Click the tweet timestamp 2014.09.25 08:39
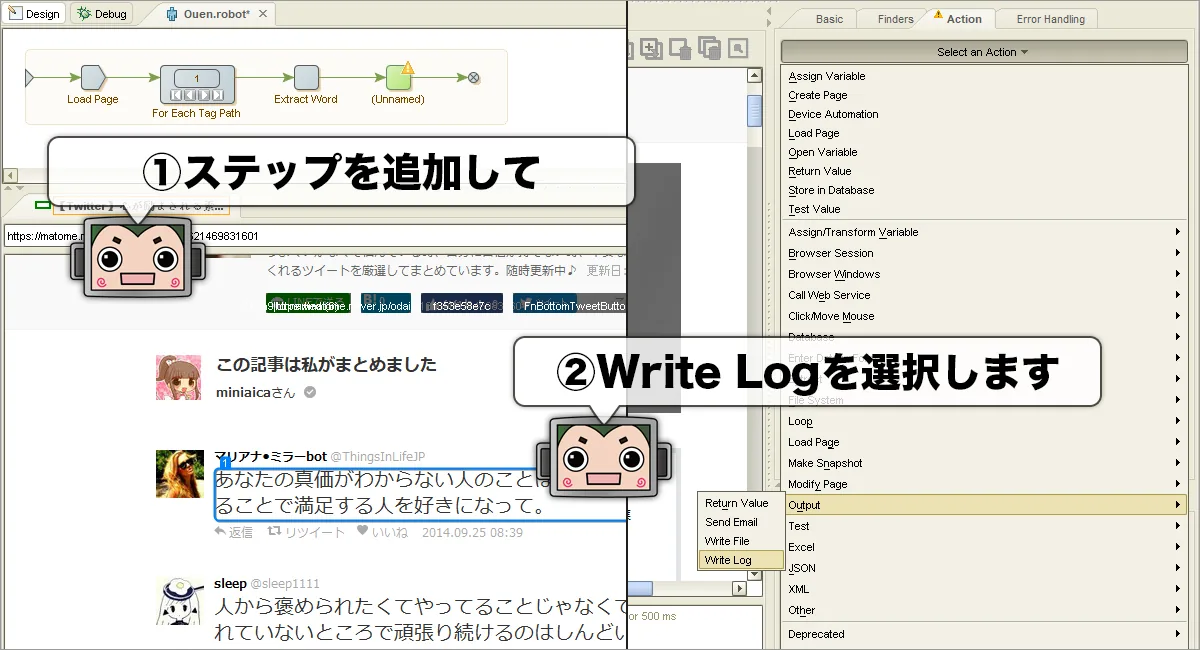 [x=472, y=532]
